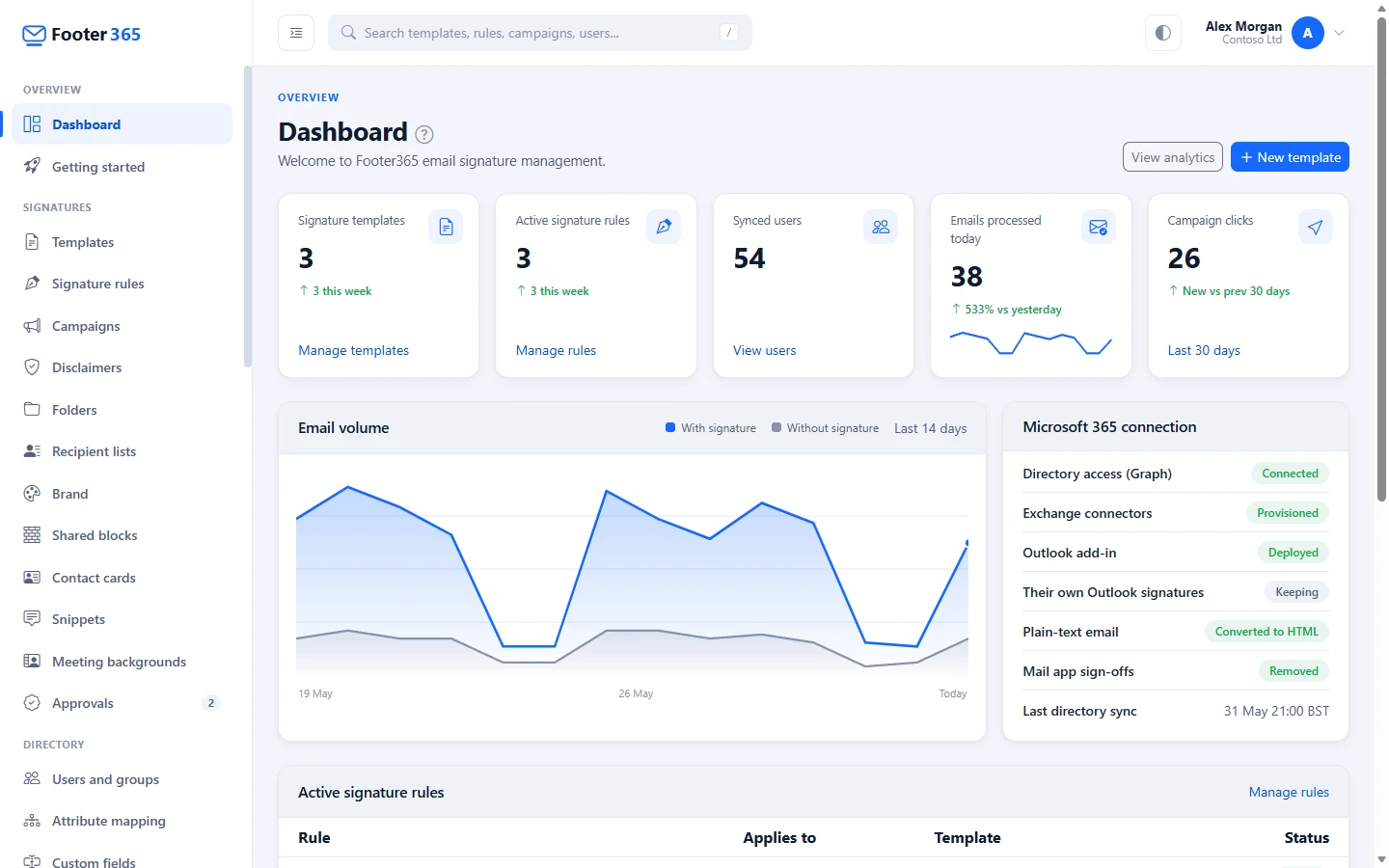
Task: Click the Applies to column header
Action: pos(779,838)
